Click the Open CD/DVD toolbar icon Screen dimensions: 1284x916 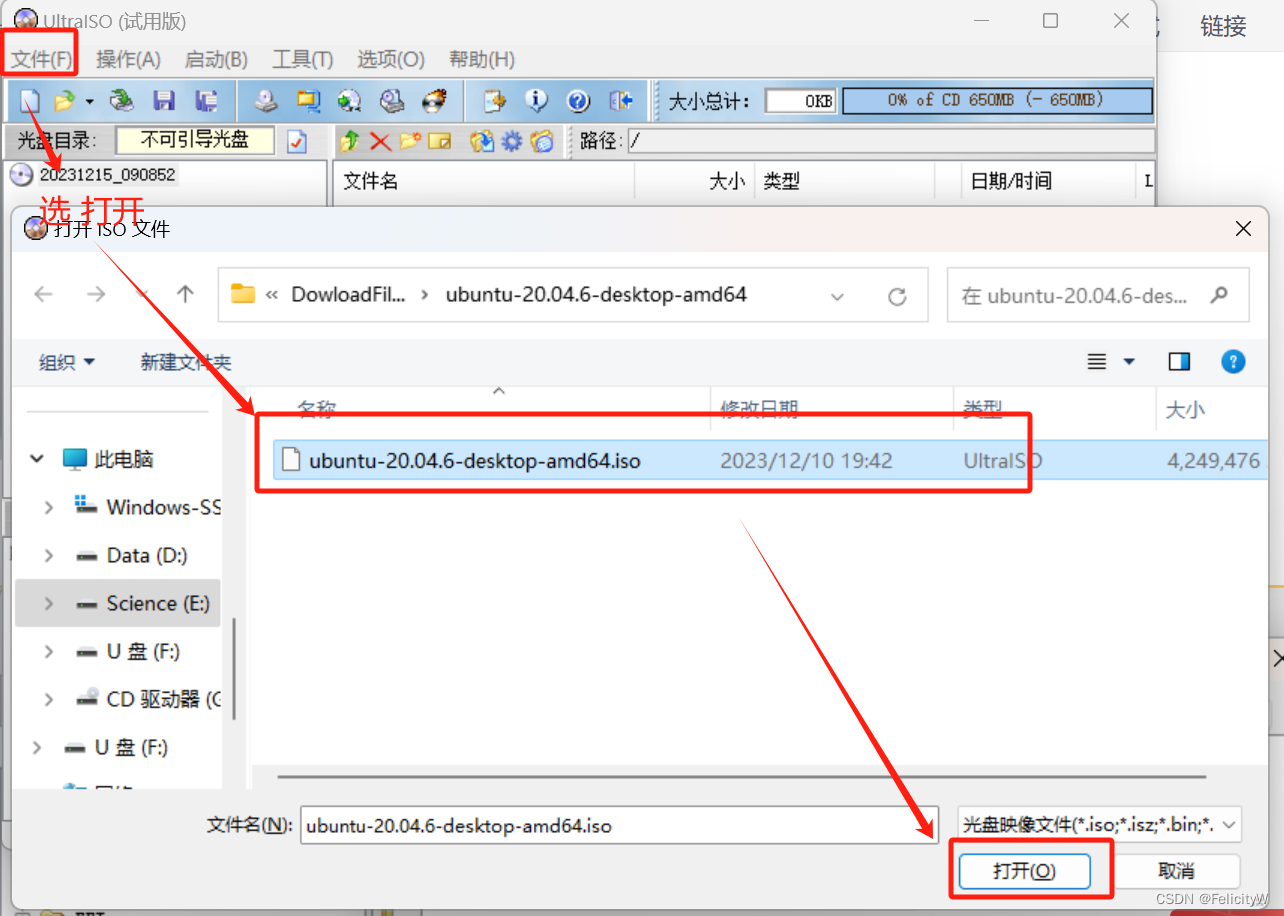[x=122, y=101]
